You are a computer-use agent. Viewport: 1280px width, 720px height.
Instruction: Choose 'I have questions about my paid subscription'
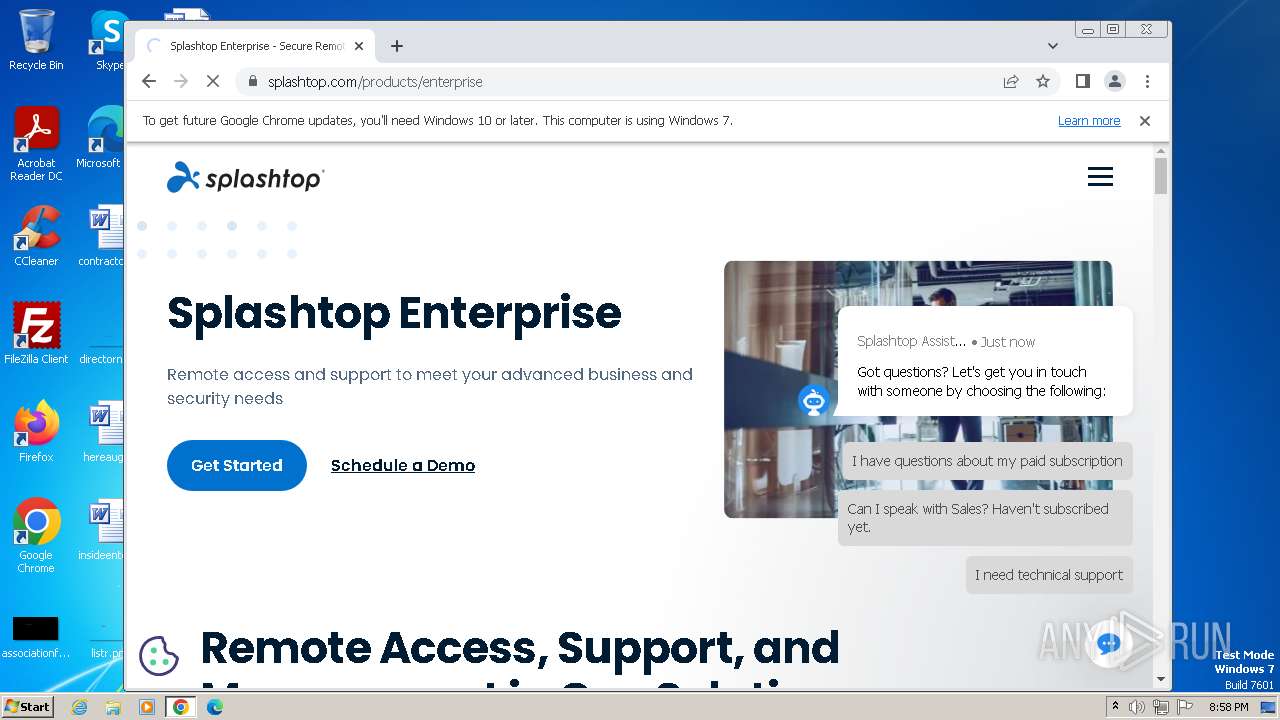[987, 461]
